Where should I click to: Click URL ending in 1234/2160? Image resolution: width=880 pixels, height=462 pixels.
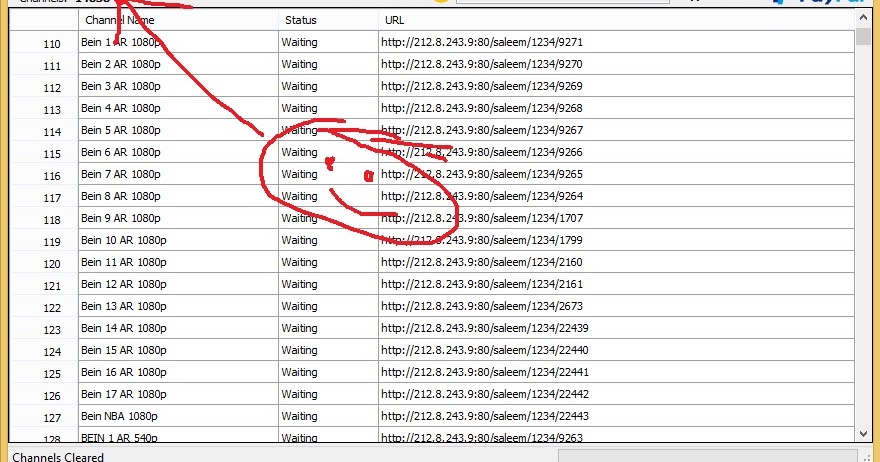click(482, 262)
